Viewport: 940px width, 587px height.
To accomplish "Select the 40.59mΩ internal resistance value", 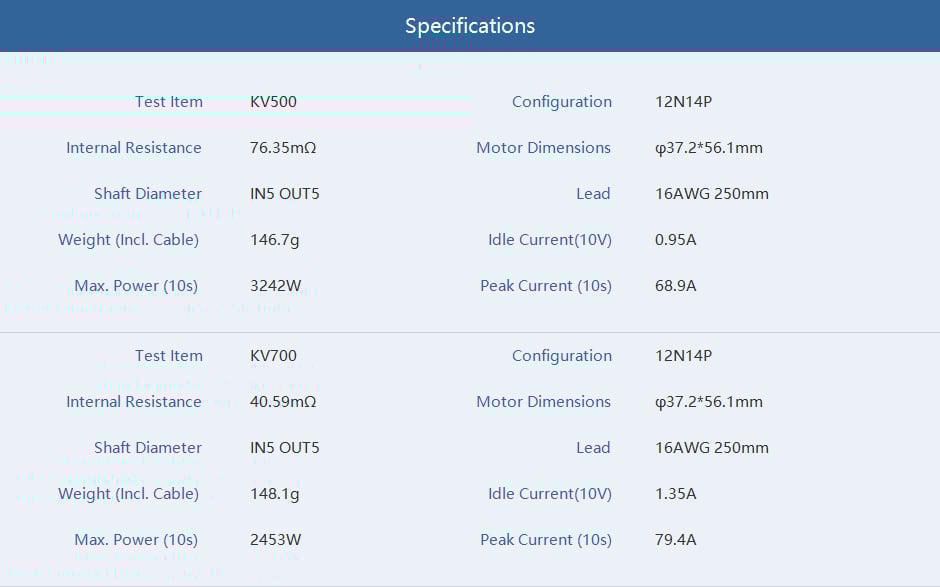I will click(x=283, y=402).
